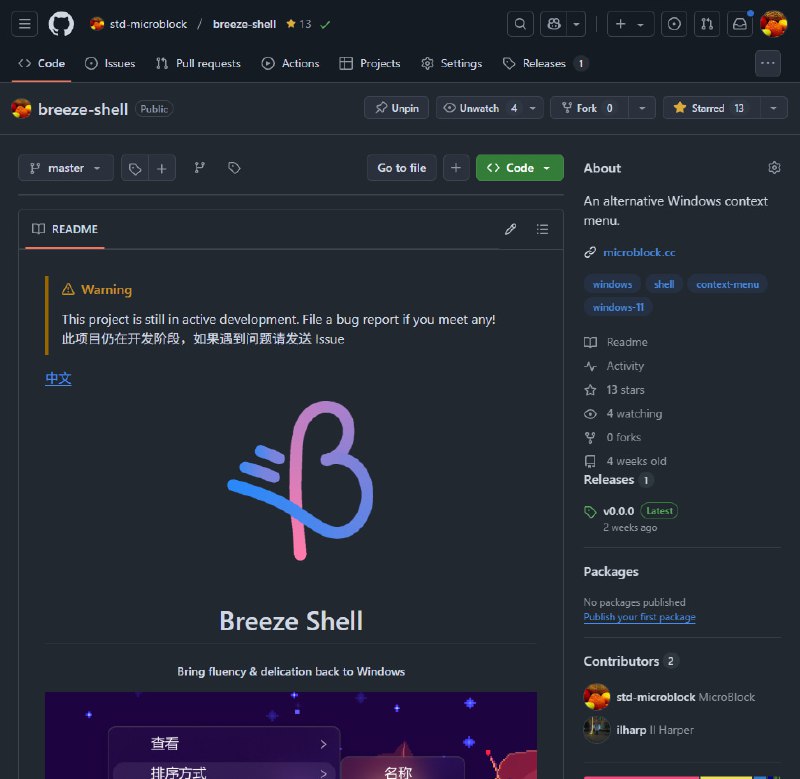Click the green check status icon

point(325,24)
